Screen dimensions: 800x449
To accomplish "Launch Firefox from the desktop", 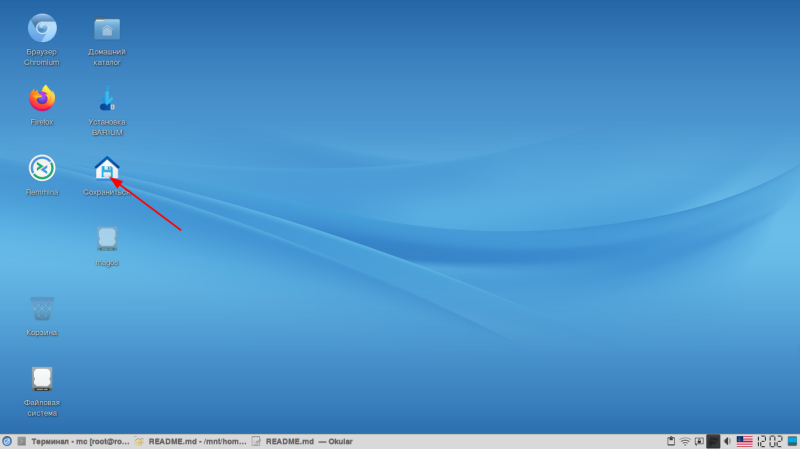I will 42,99.
